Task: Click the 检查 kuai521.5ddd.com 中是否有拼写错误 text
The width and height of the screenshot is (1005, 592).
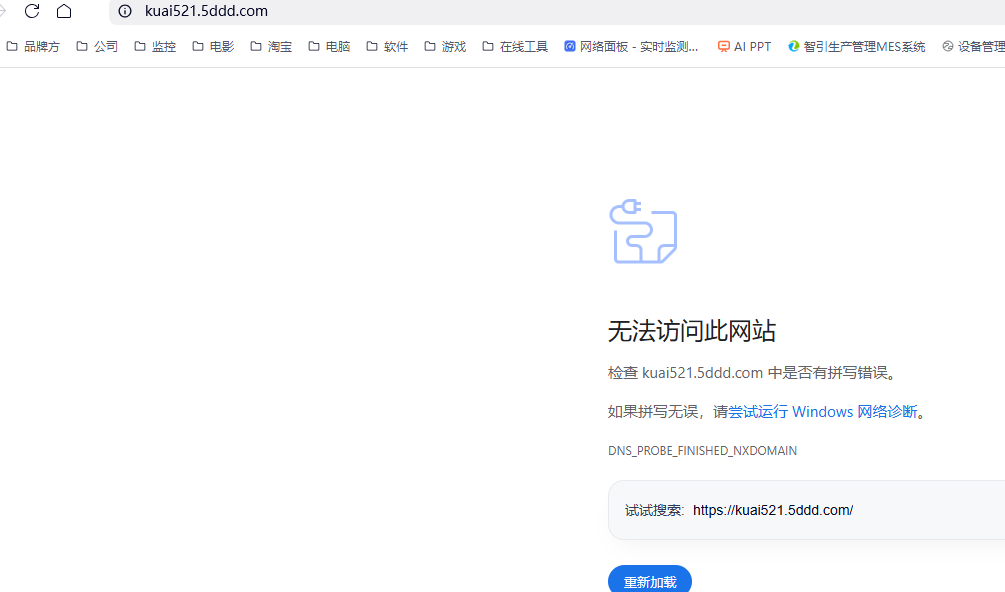Action: pyautogui.click(x=752, y=373)
